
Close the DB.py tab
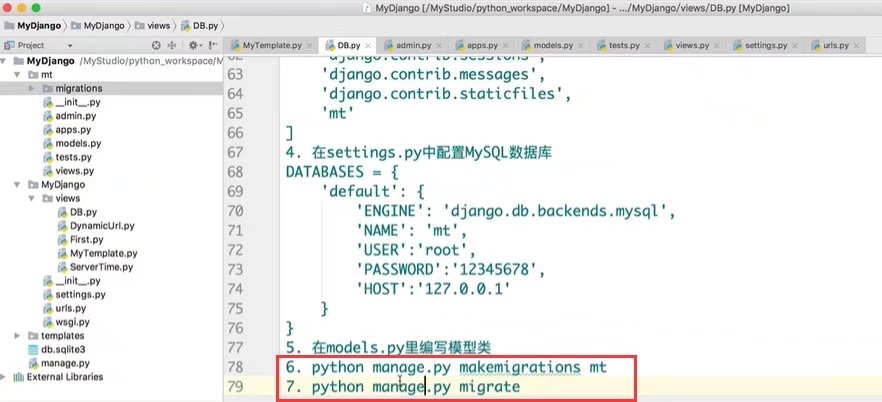(368, 46)
